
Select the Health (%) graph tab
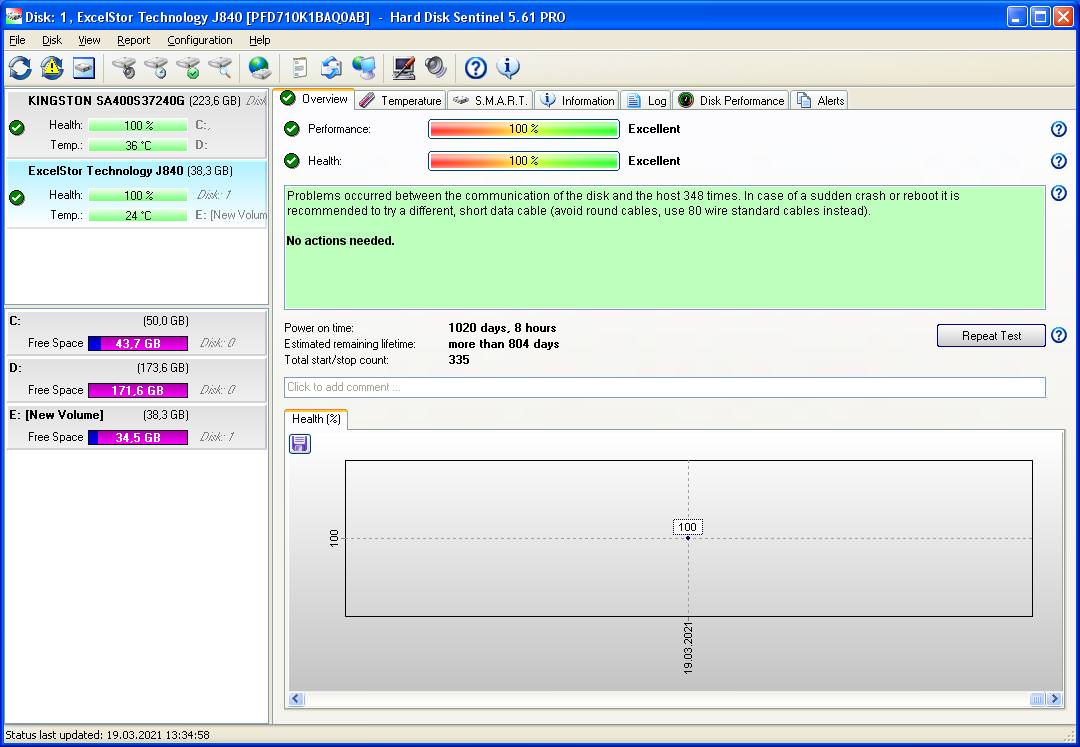click(316, 419)
